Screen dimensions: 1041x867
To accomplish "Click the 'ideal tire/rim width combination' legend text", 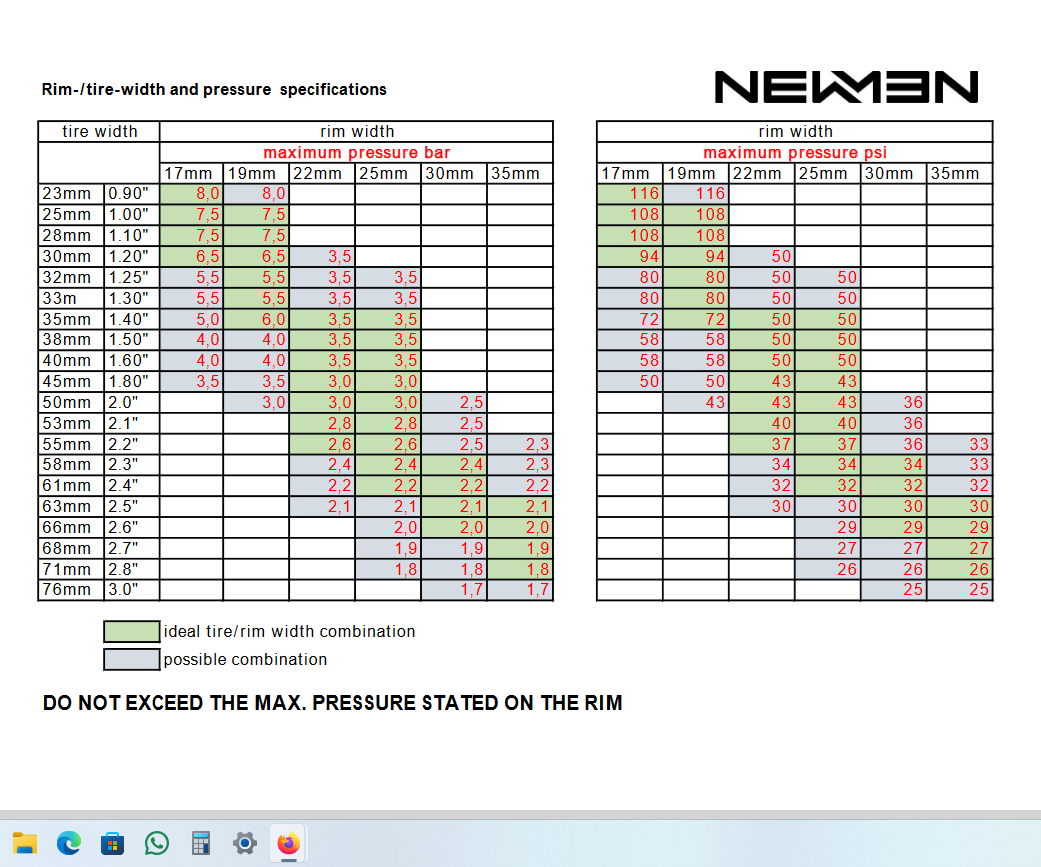I will (289, 631).
